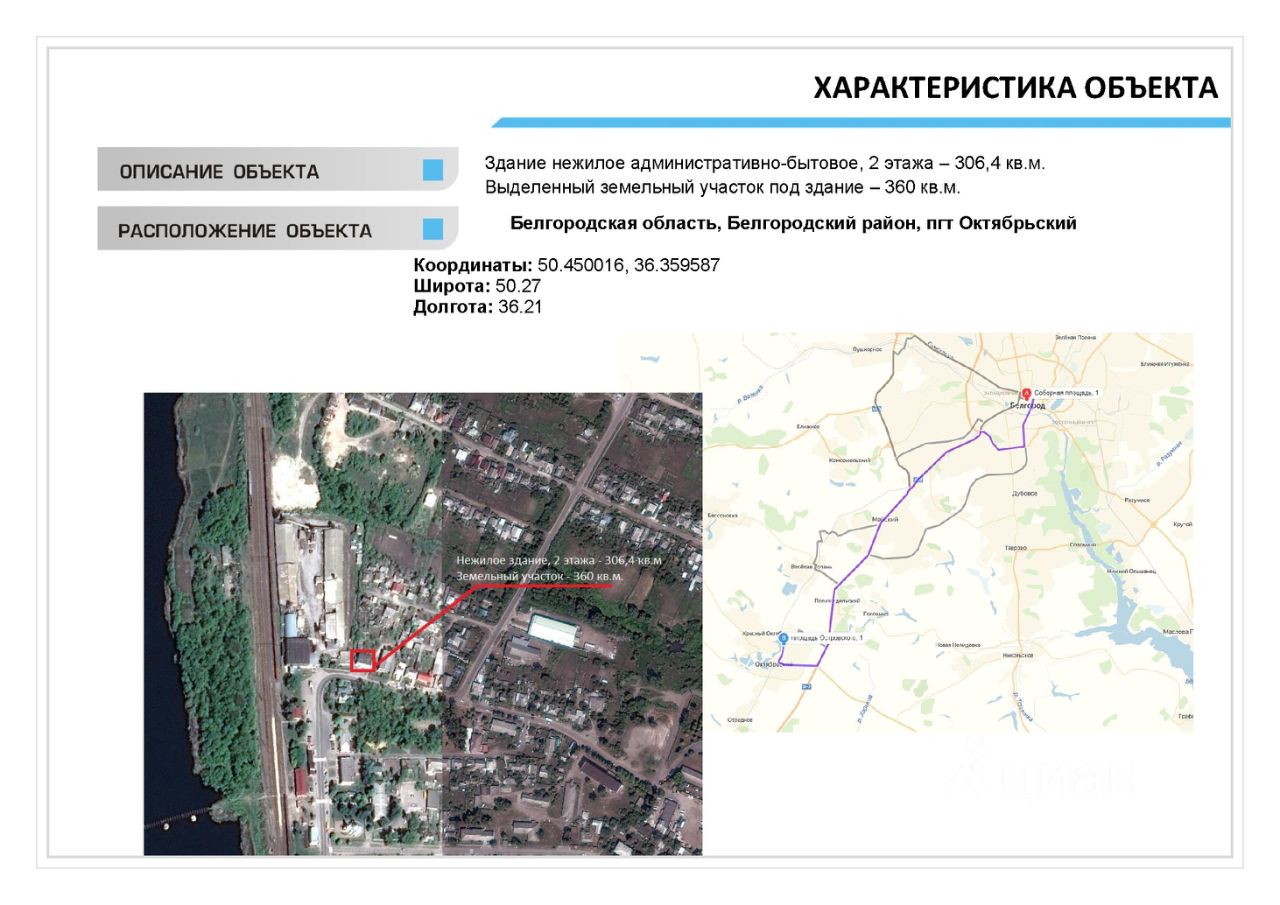Click the Долгота: 36.21 line
1280x905 pixels.
478,307
